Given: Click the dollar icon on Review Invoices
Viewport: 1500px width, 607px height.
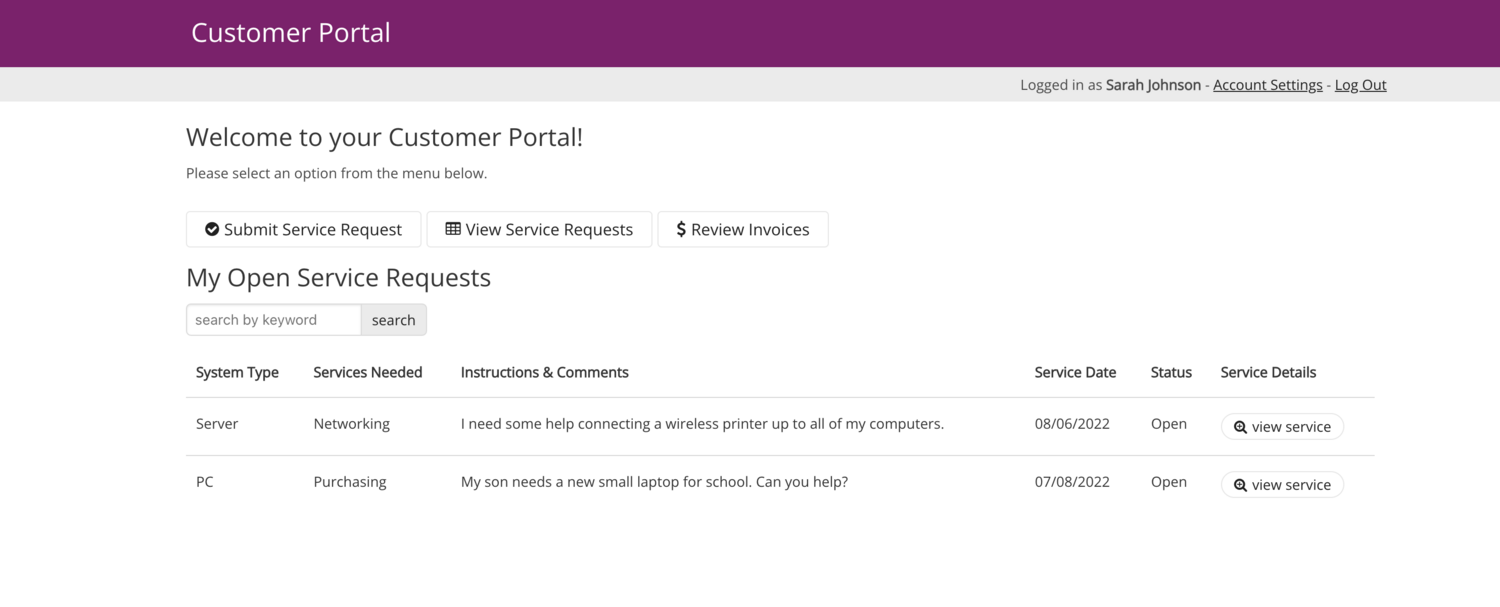Looking at the screenshot, I should click(x=681, y=229).
